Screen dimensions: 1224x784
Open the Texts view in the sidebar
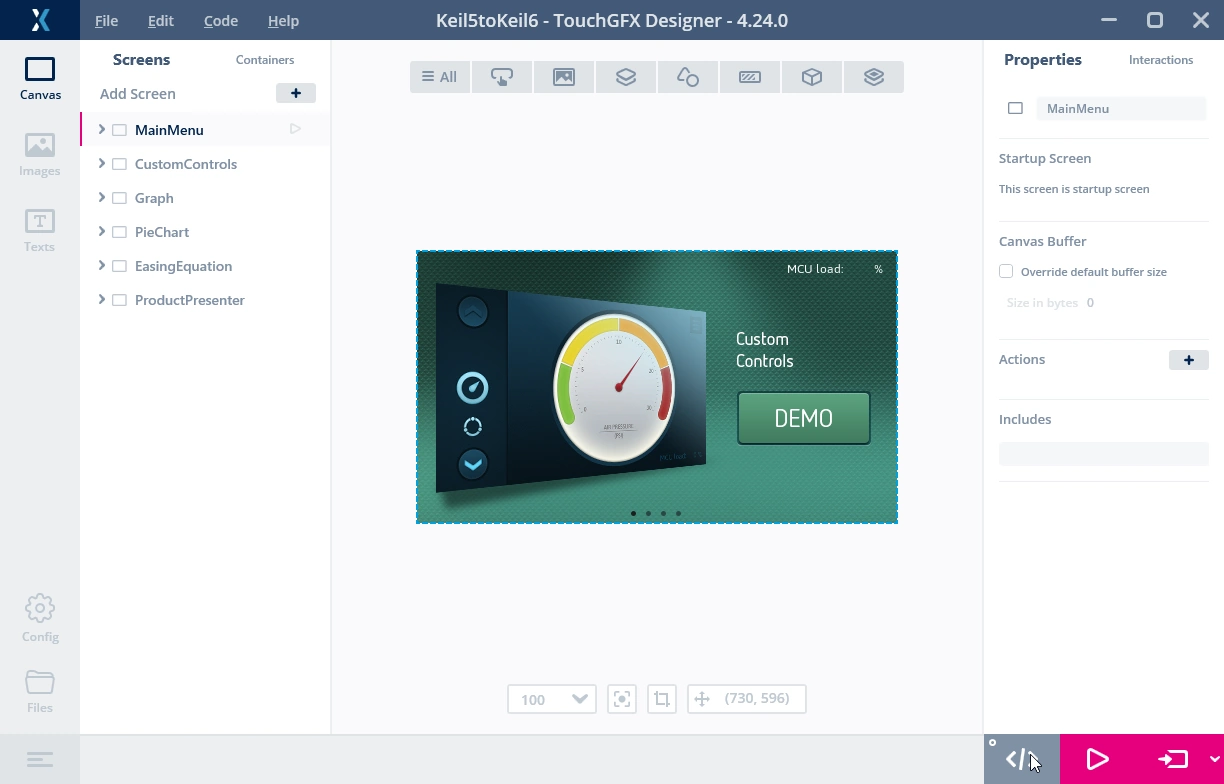pyautogui.click(x=40, y=230)
